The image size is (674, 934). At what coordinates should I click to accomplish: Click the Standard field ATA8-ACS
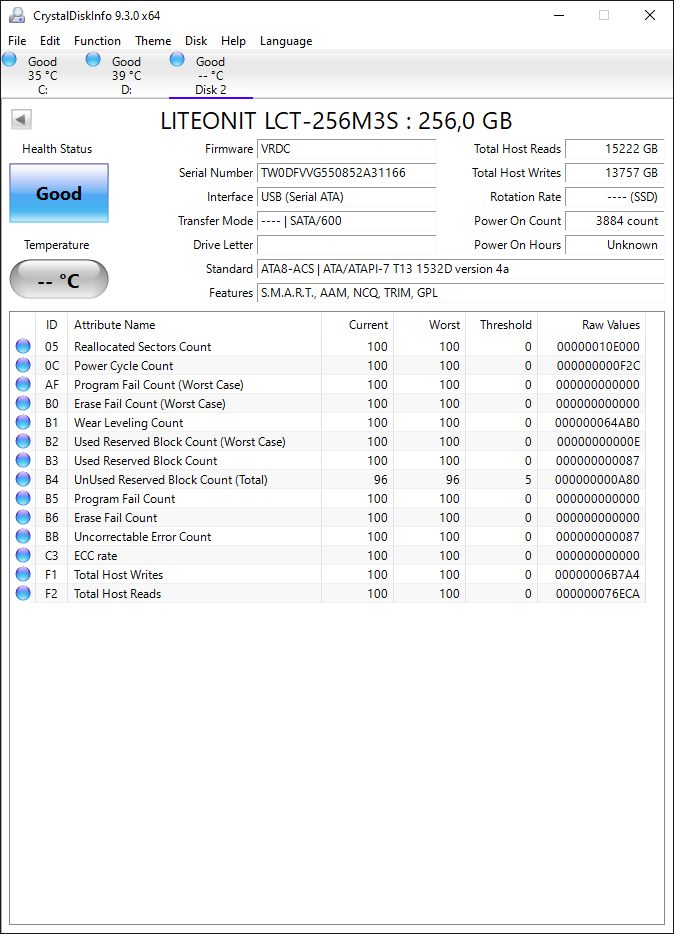(461, 269)
